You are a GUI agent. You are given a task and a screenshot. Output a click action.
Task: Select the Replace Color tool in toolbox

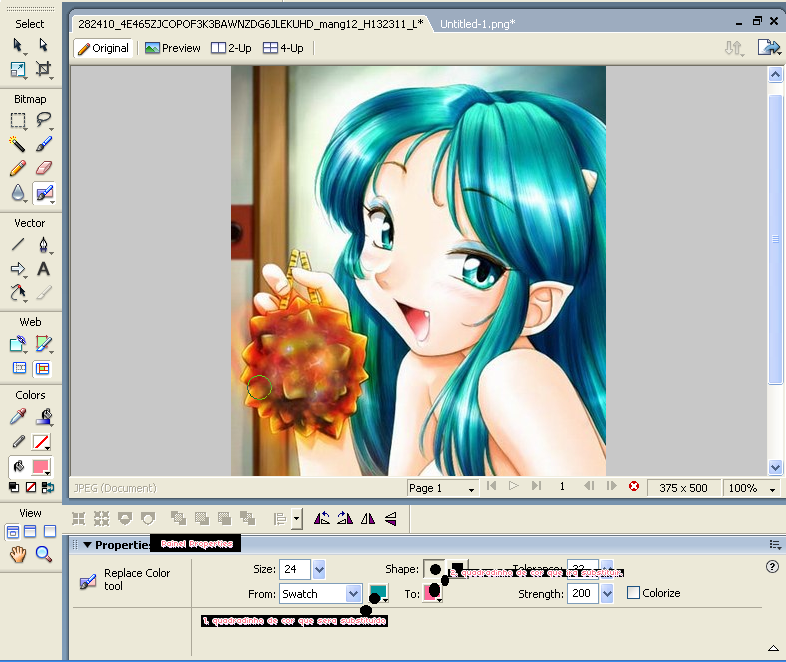tap(44, 193)
